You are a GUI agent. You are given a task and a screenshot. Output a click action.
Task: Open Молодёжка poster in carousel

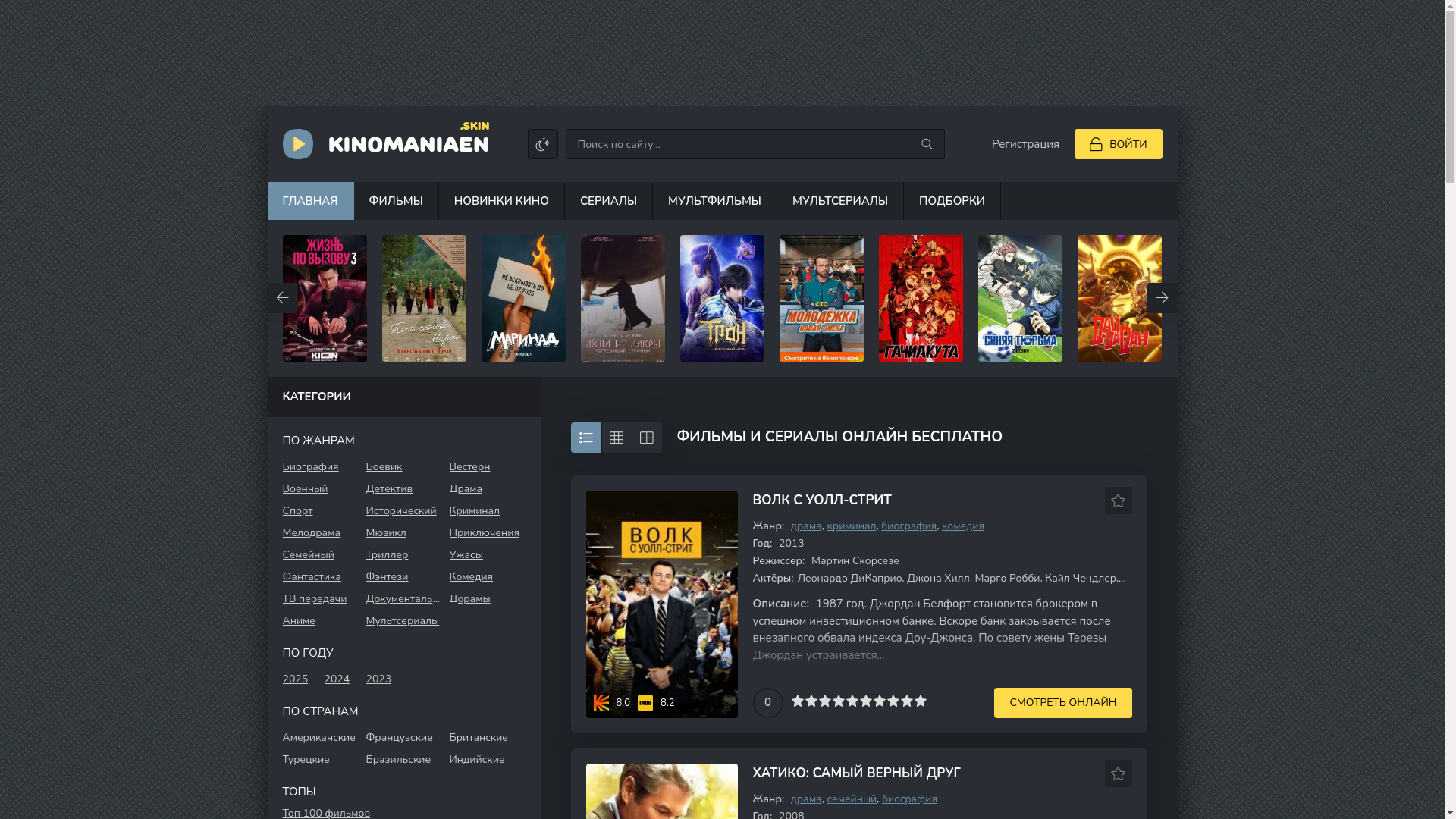click(x=821, y=298)
